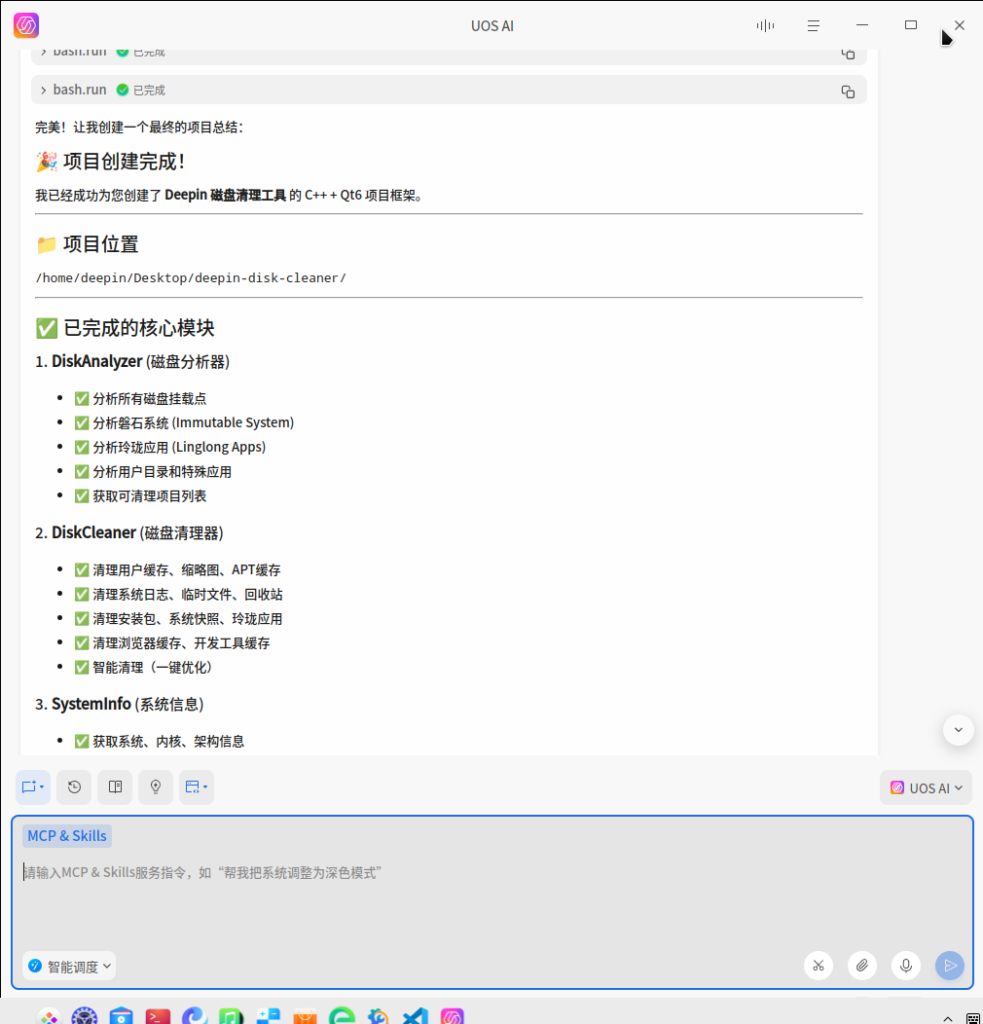Open the new conversation dropdown button
The height and width of the screenshot is (1024, 983).
(x=33, y=787)
